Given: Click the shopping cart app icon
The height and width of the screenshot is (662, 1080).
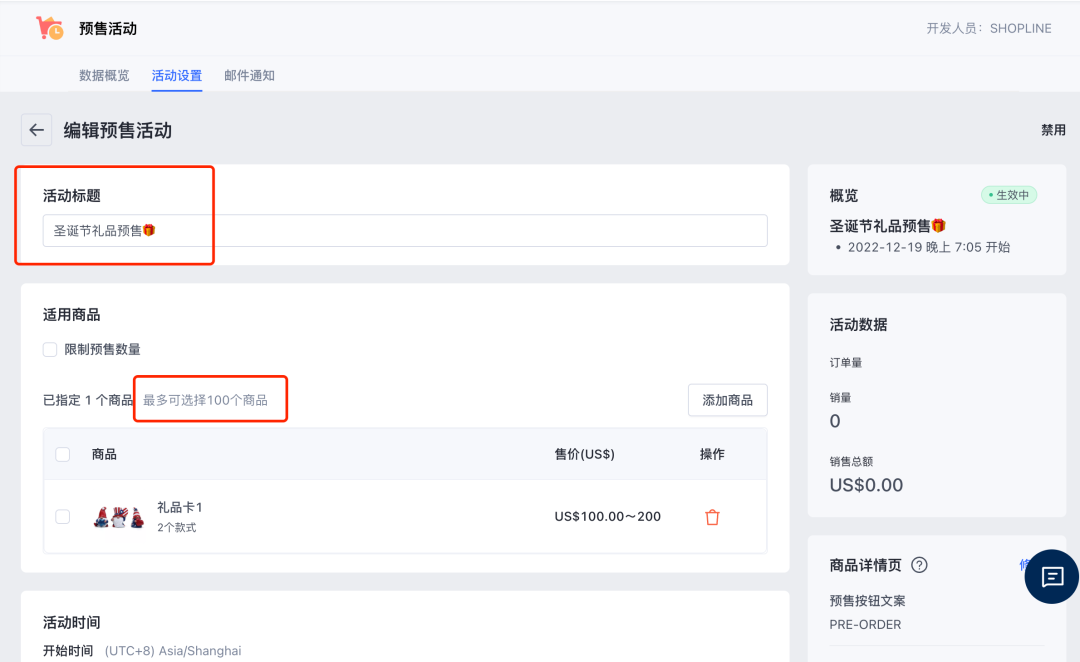Looking at the screenshot, I should click(48, 27).
